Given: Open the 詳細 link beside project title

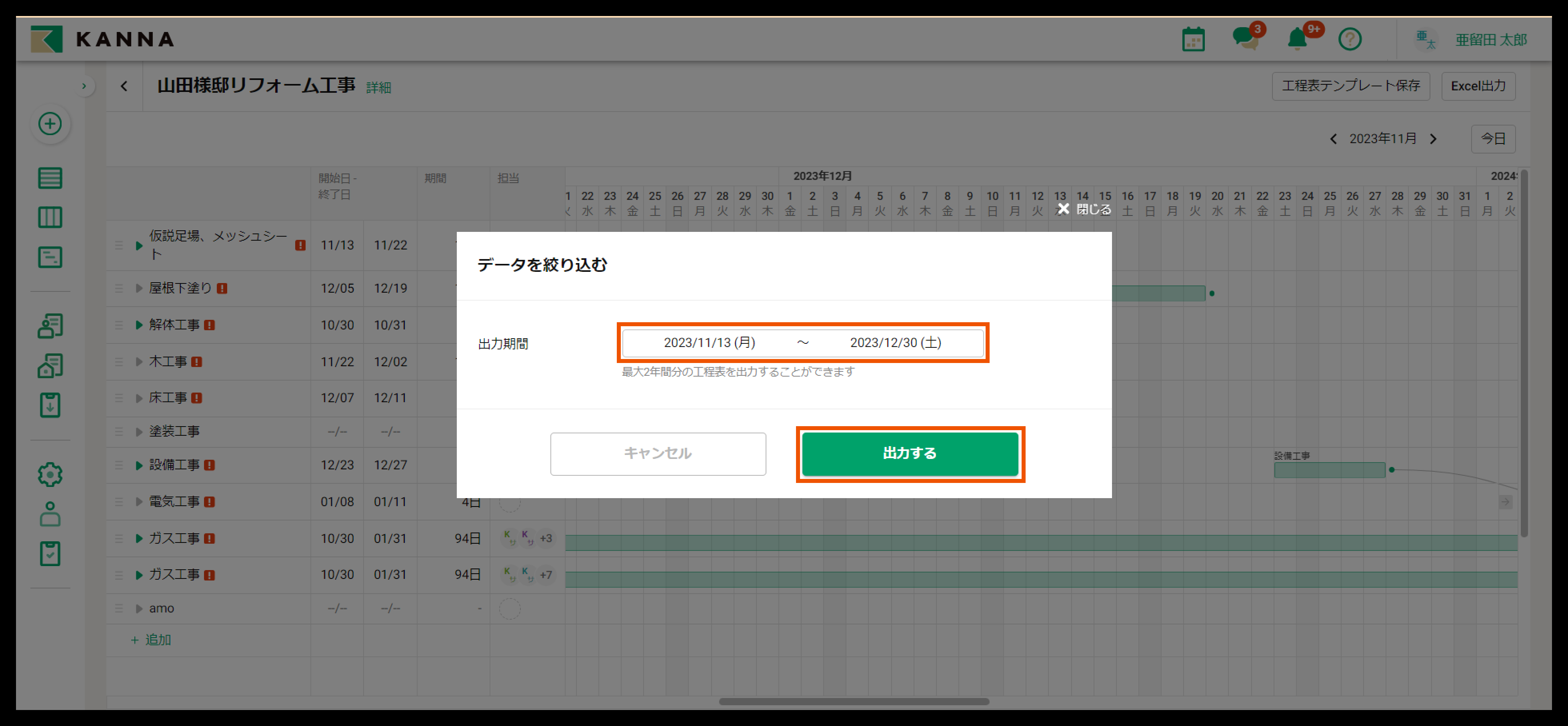Looking at the screenshot, I should (378, 88).
